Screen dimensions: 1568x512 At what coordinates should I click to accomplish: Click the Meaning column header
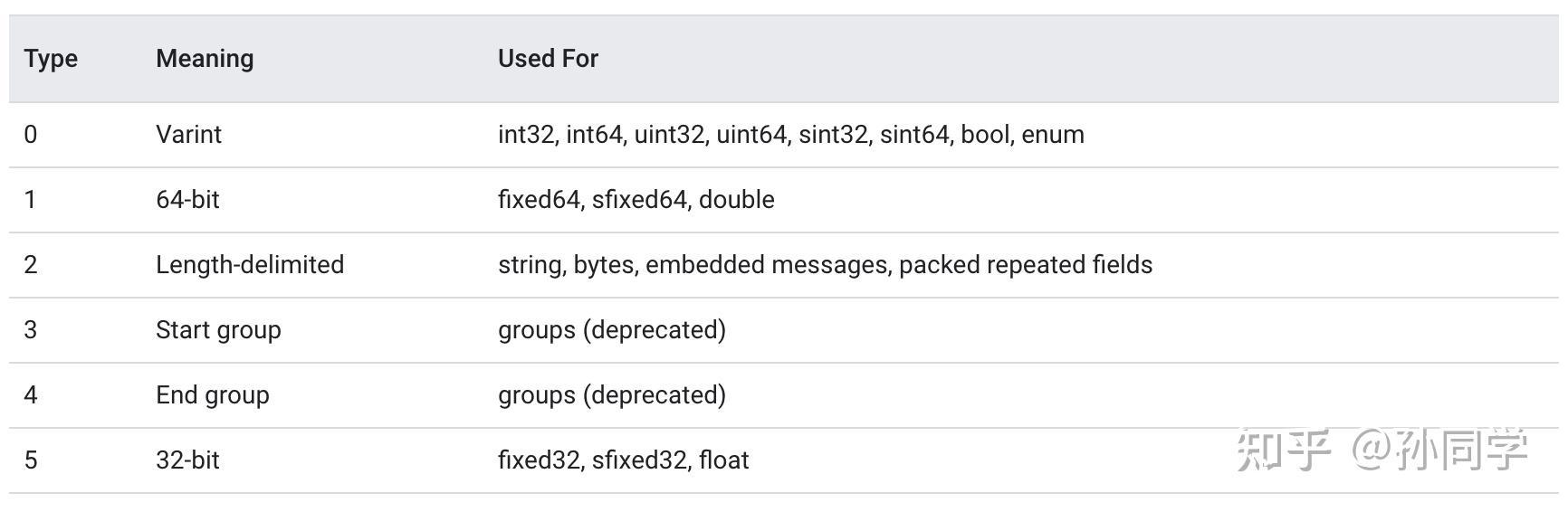tap(205, 59)
